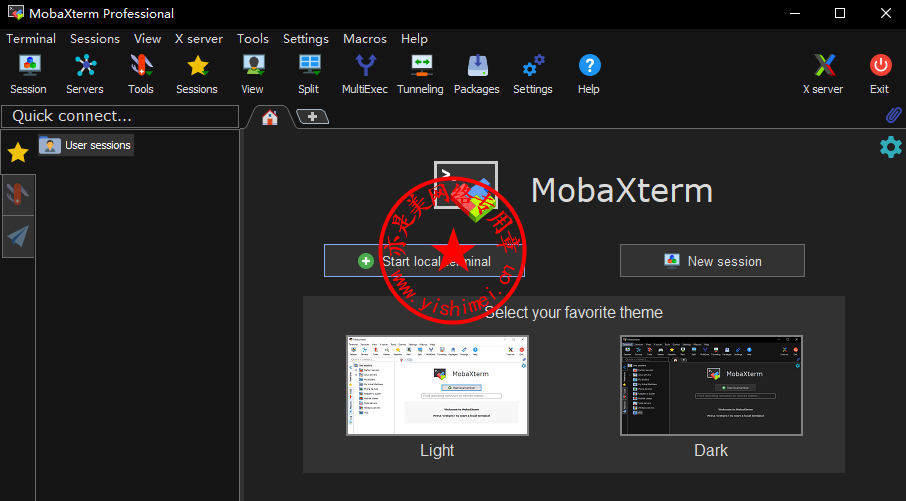This screenshot has height=501, width=906.
Task: Click the Start local terminal button
Action: tap(424, 261)
